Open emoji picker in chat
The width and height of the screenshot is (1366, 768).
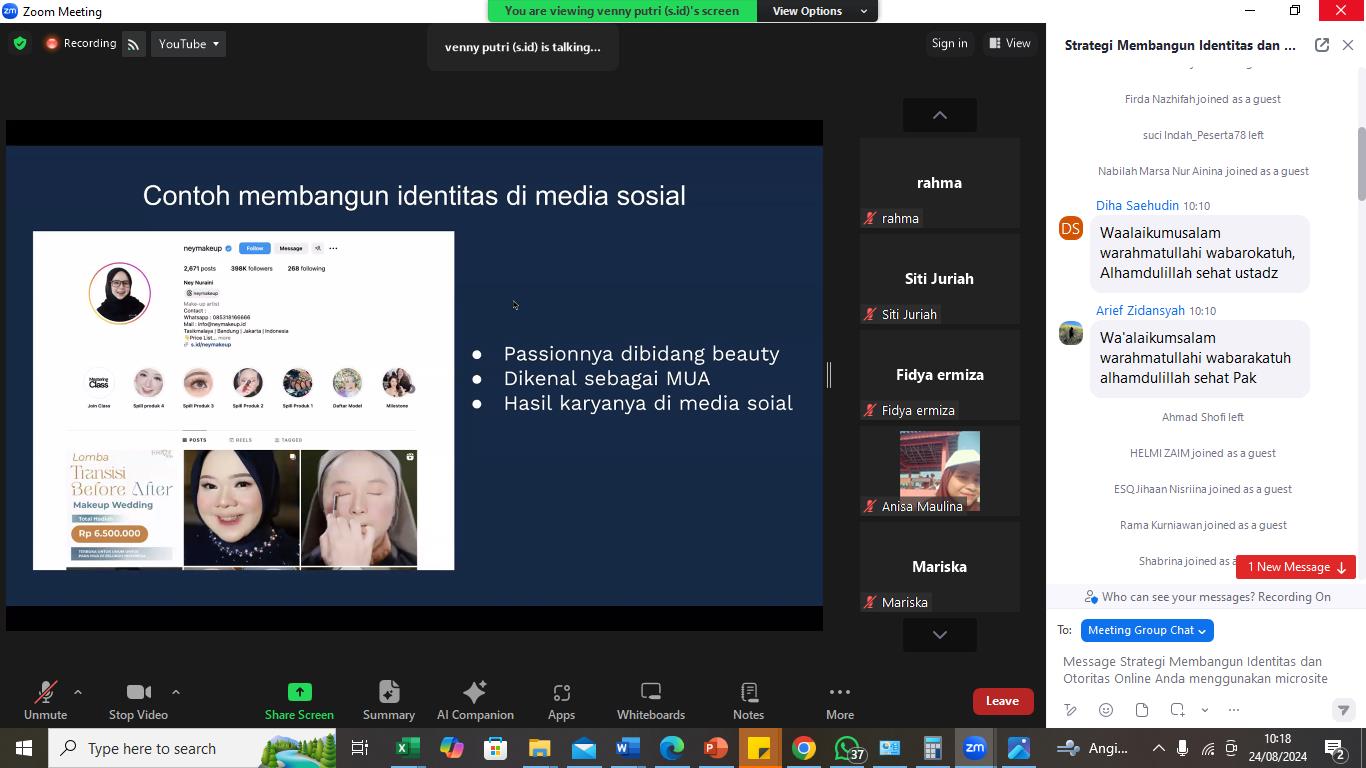[x=1105, y=710]
